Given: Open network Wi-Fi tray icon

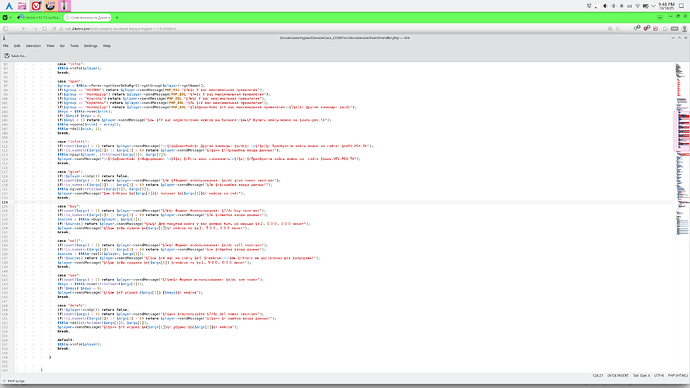Looking at the screenshot, I should (x=638, y=6).
